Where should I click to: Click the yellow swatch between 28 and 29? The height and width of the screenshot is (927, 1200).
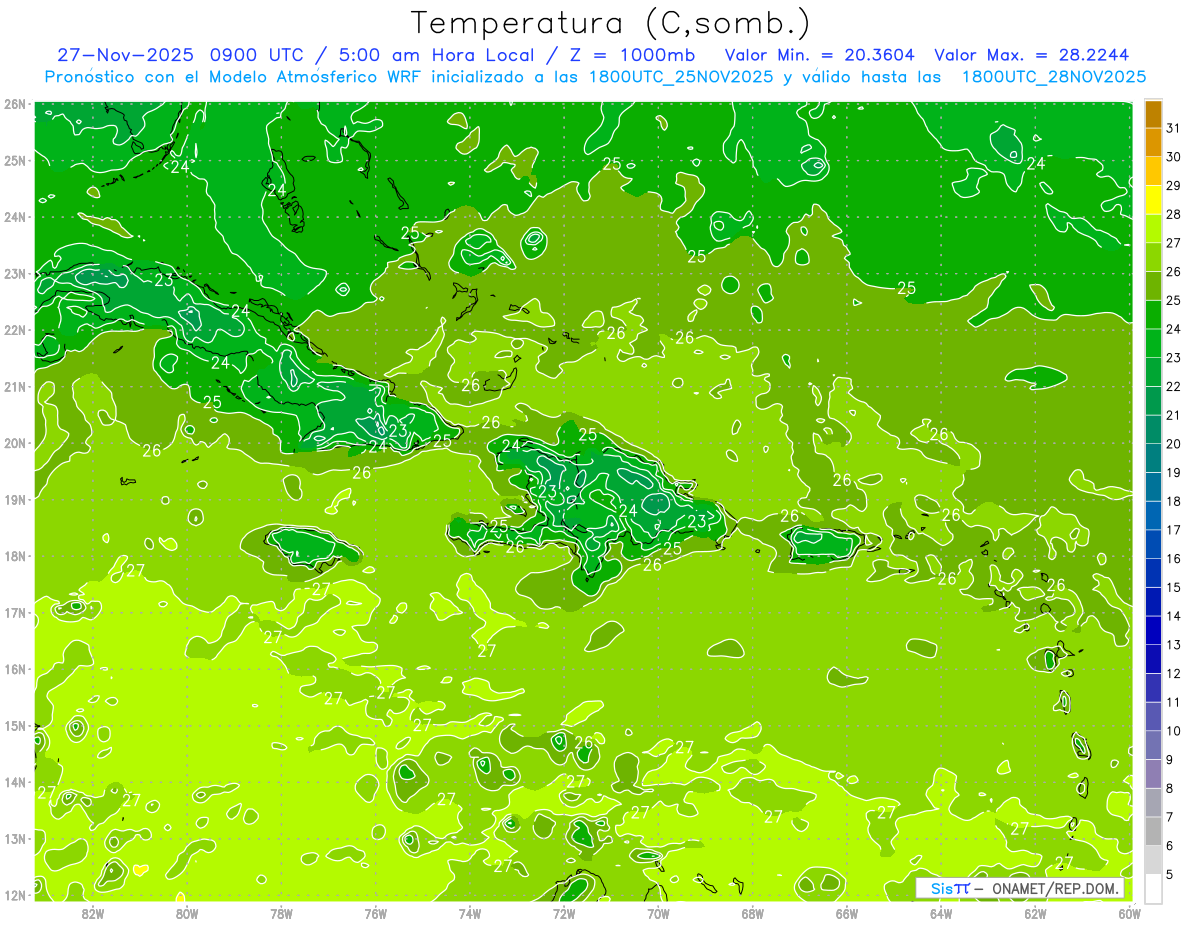pos(1153,199)
